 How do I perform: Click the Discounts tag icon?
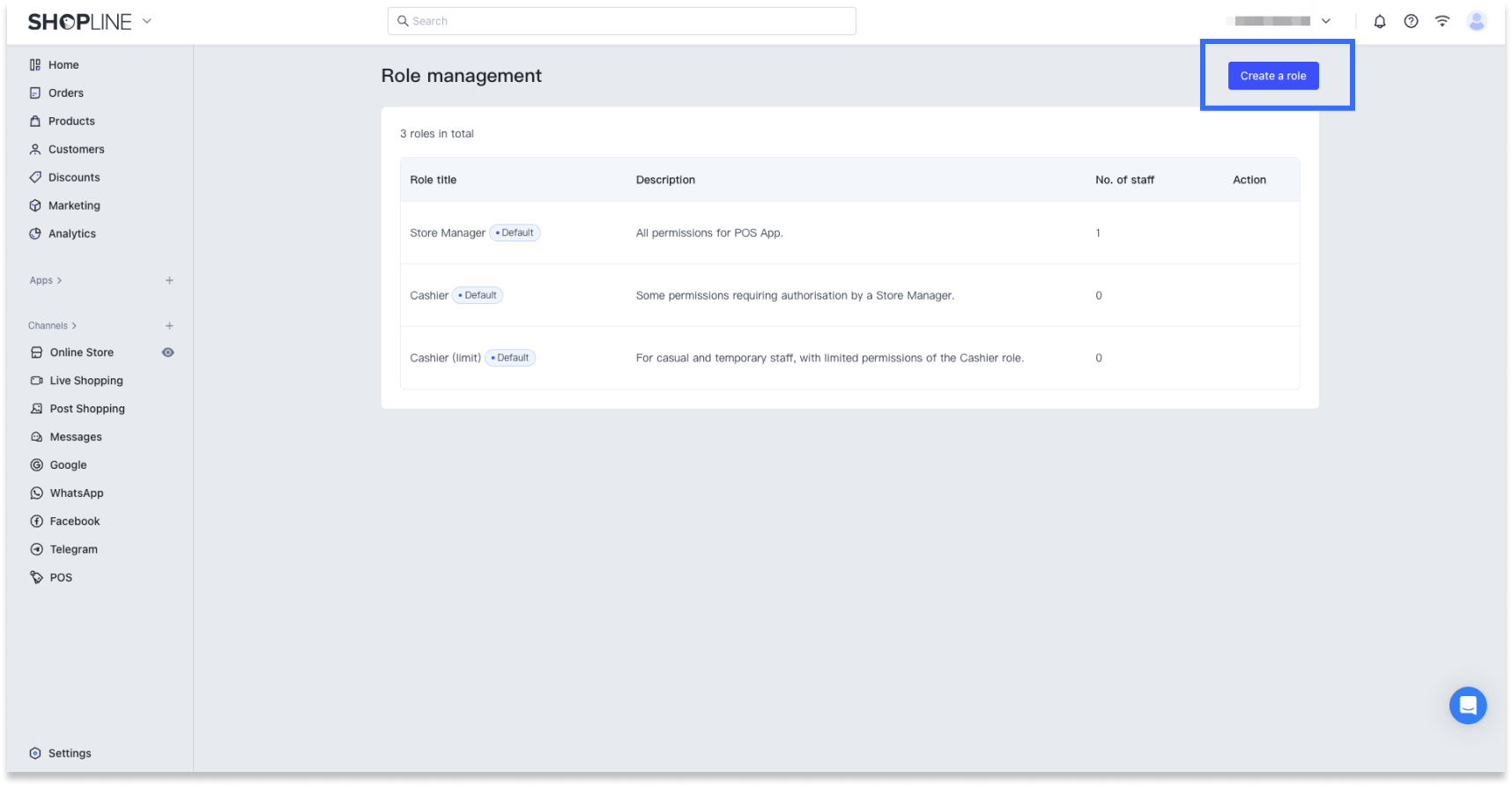[x=35, y=178]
